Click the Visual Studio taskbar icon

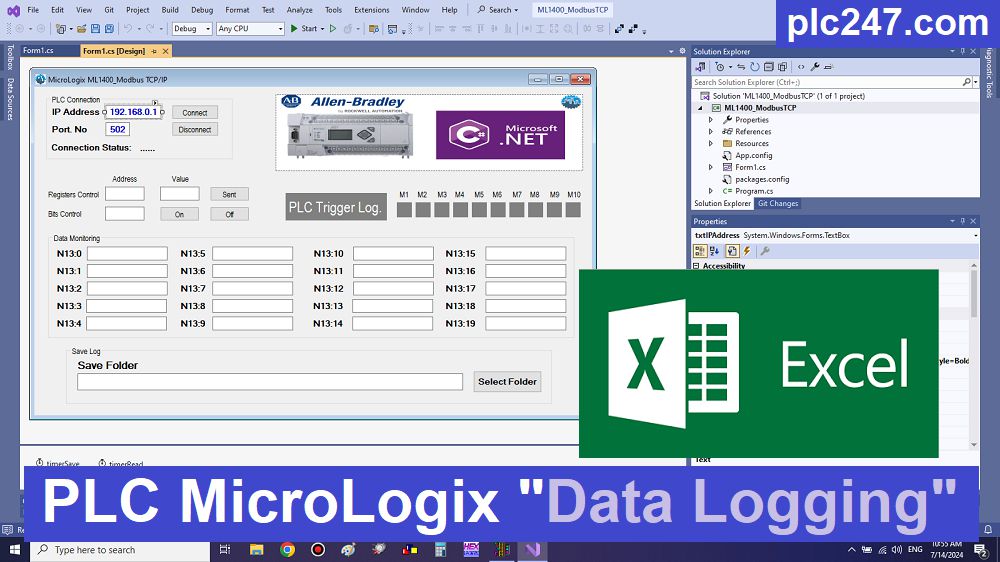click(x=532, y=549)
